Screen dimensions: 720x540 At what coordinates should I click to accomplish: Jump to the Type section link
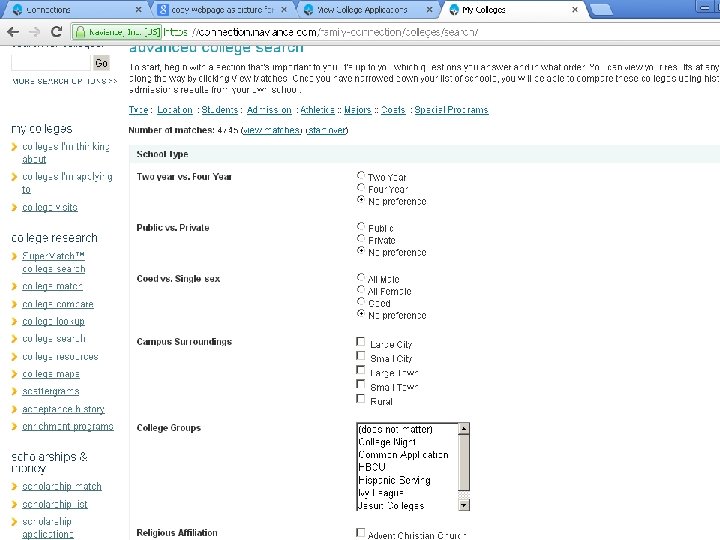(138, 110)
